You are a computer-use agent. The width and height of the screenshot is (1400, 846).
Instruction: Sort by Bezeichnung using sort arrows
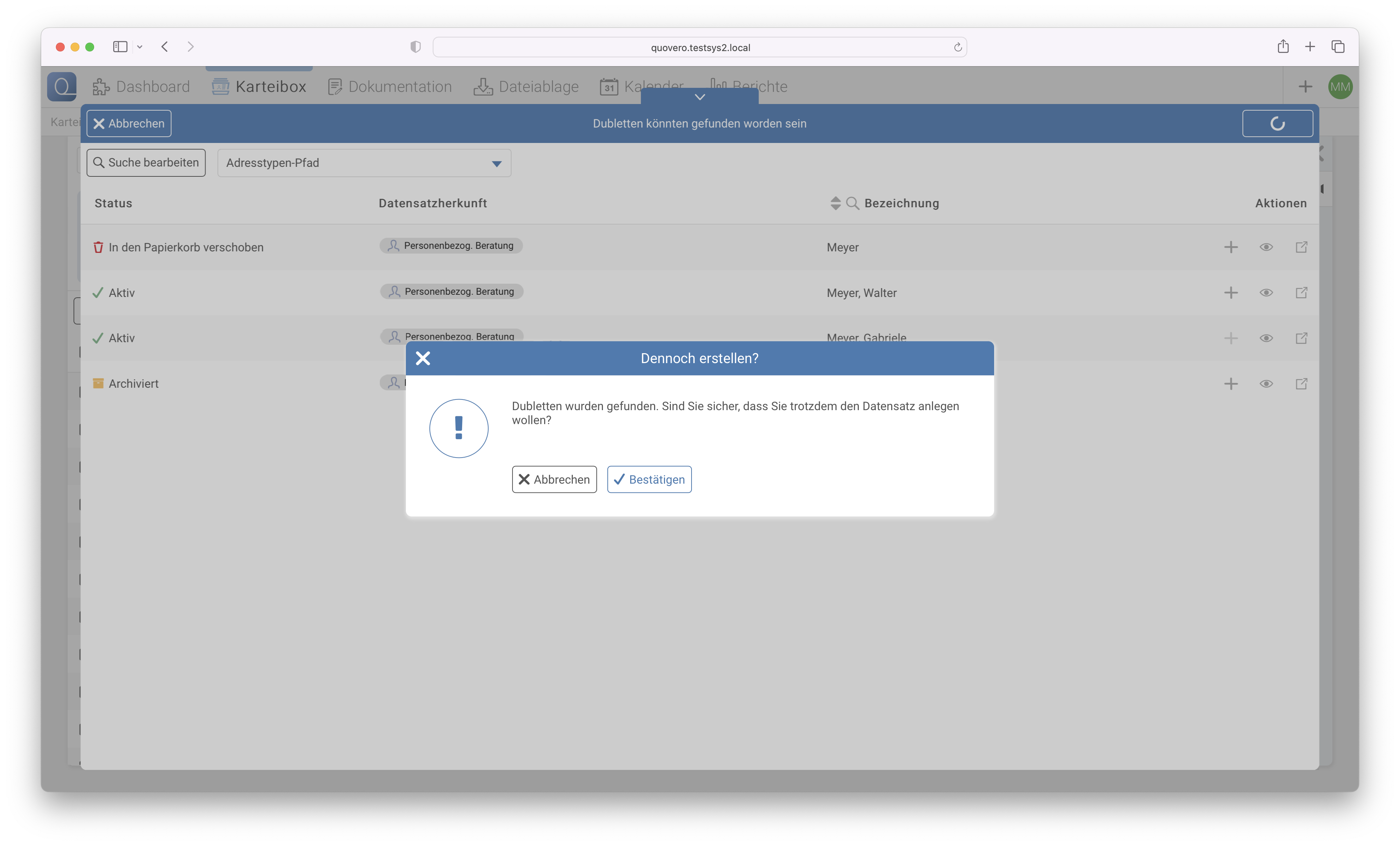[x=835, y=203]
